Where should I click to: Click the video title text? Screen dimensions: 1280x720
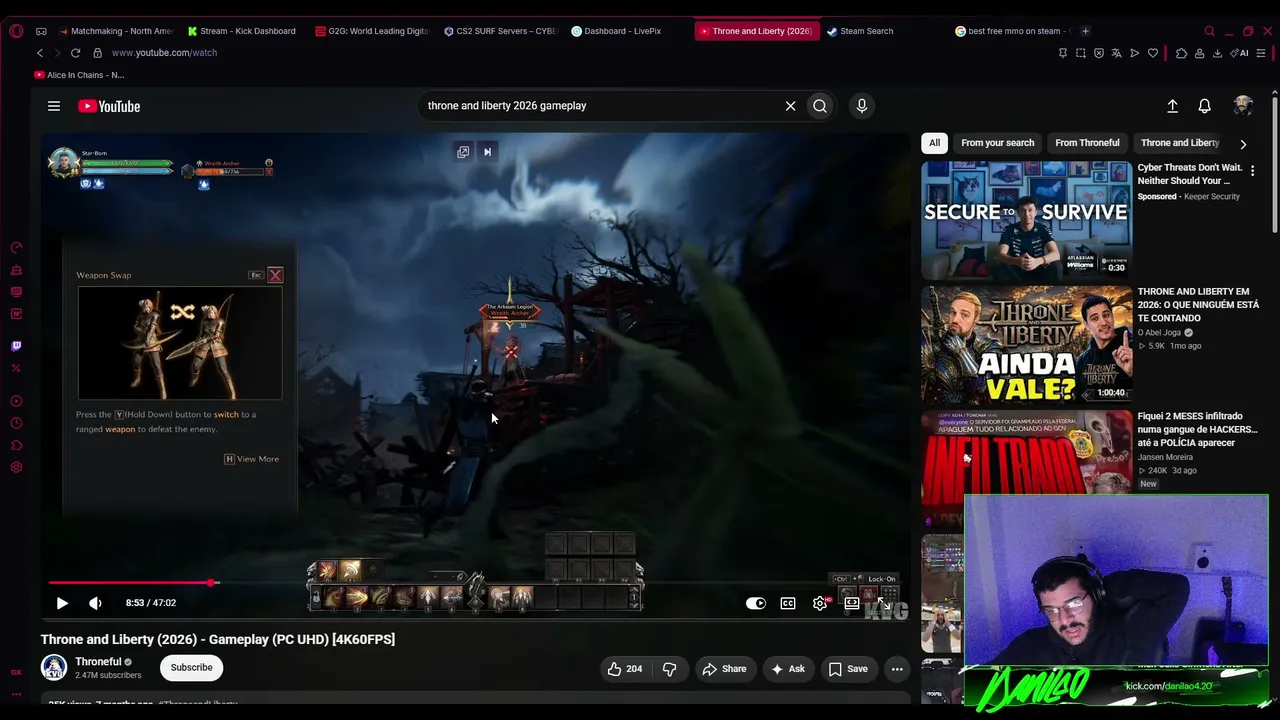pyautogui.click(x=218, y=639)
